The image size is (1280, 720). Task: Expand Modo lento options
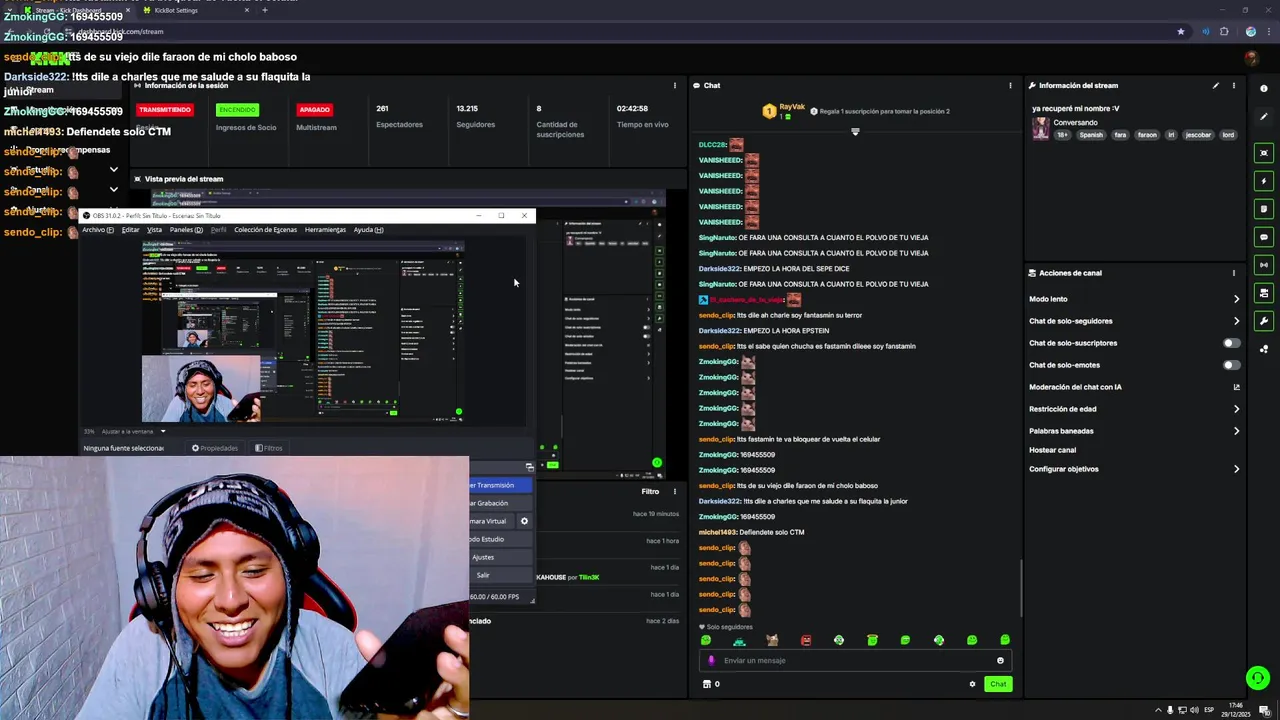[1236, 299]
